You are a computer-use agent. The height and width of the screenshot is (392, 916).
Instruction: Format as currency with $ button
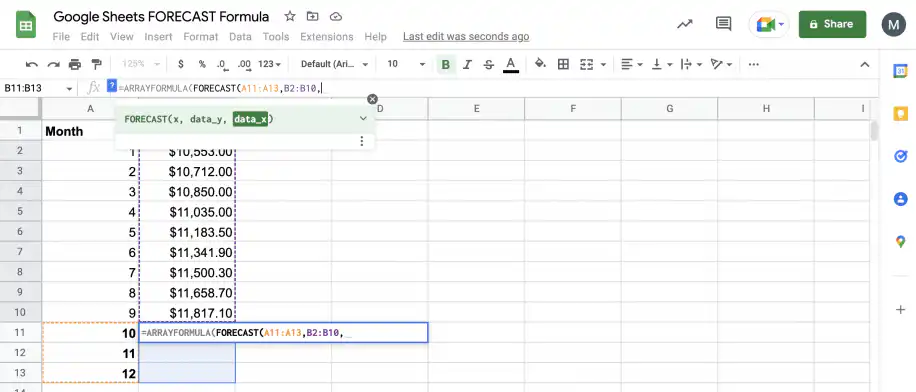coord(181,64)
